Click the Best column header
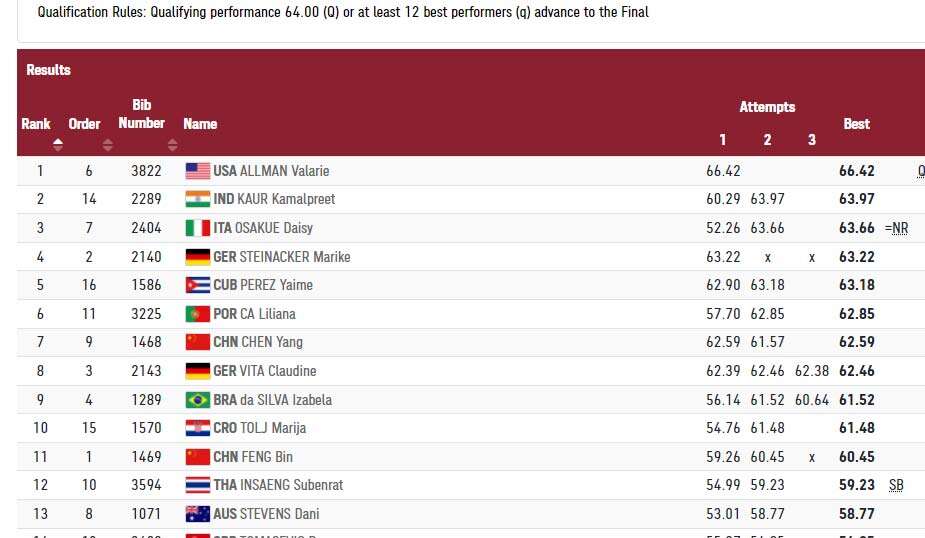The width and height of the screenshot is (925, 538). [857, 124]
